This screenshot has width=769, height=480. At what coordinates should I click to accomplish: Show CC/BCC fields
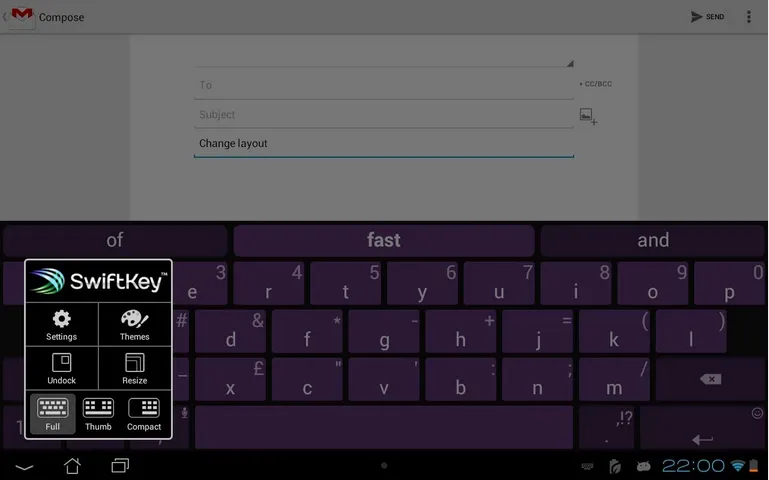tap(596, 84)
